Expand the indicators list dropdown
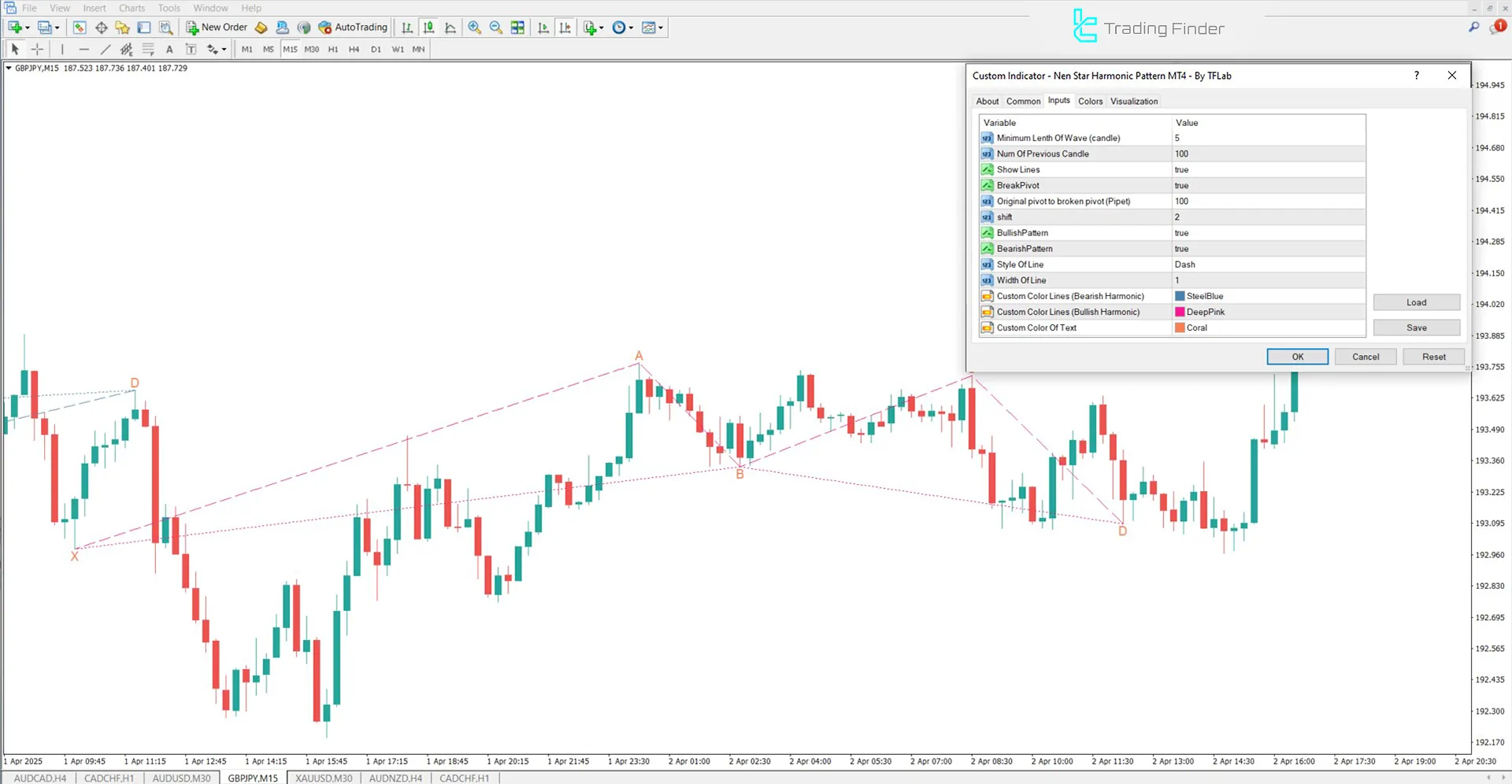The height and width of the screenshot is (784, 1512). [x=600, y=28]
